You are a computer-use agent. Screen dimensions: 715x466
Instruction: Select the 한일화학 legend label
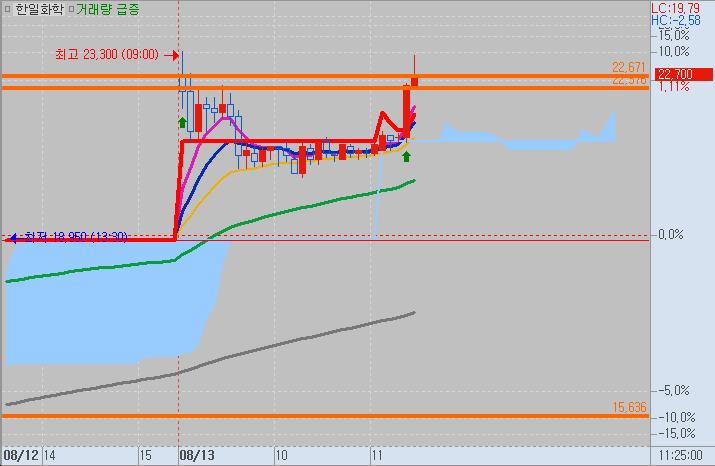point(39,9)
